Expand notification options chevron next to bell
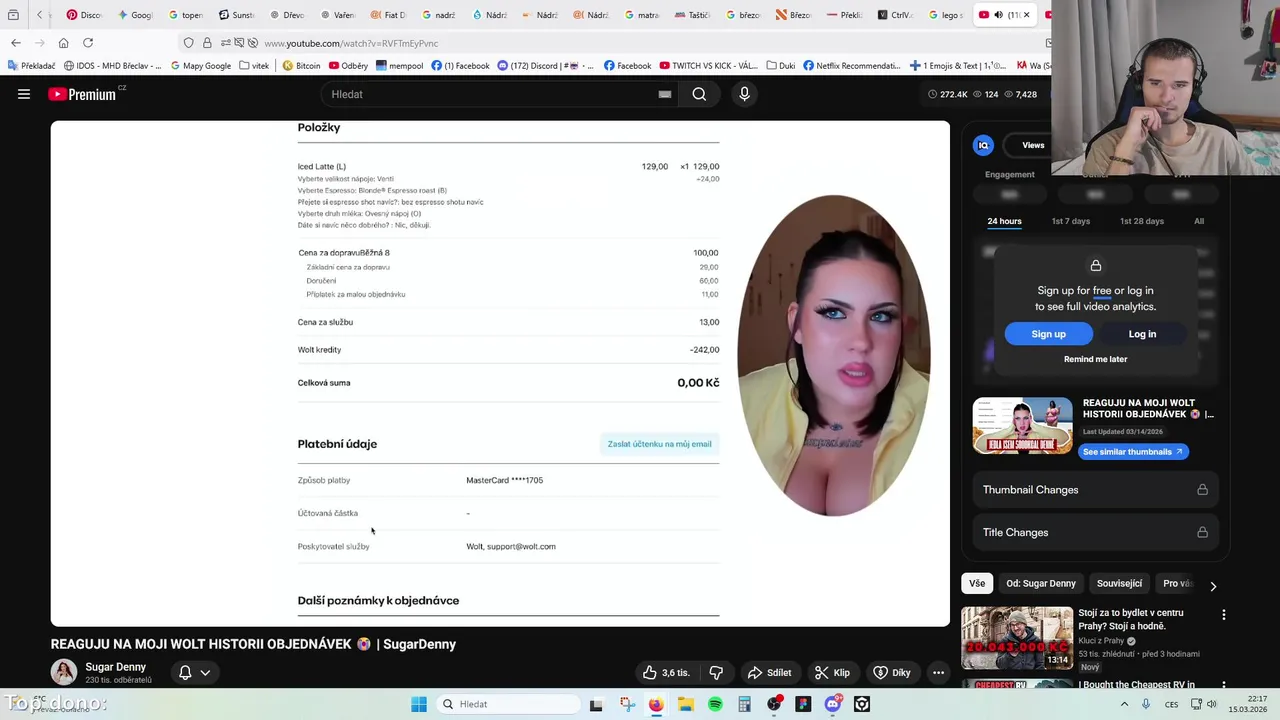The height and width of the screenshot is (720, 1280). 205,673
